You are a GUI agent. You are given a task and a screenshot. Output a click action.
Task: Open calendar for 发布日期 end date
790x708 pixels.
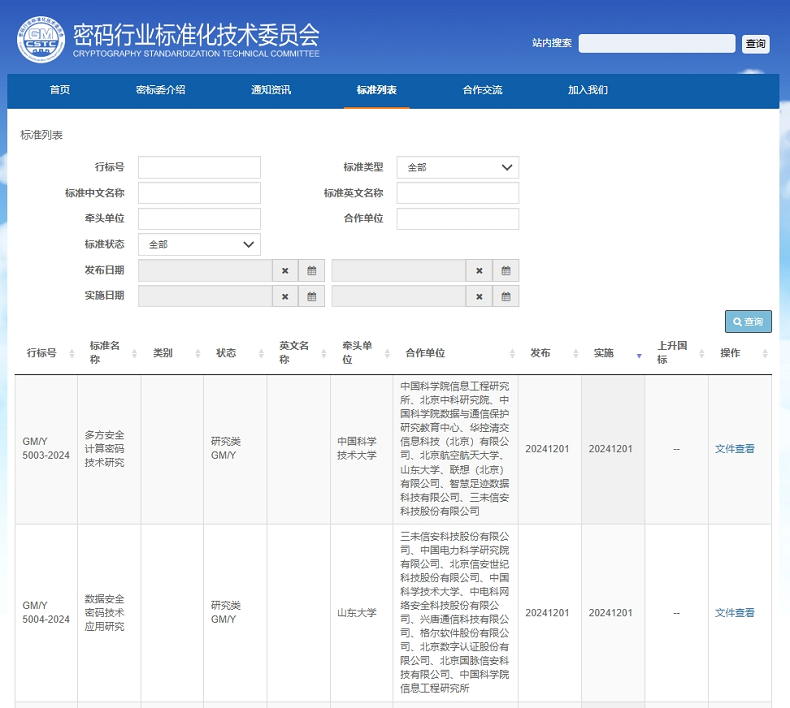[x=506, y=271]
